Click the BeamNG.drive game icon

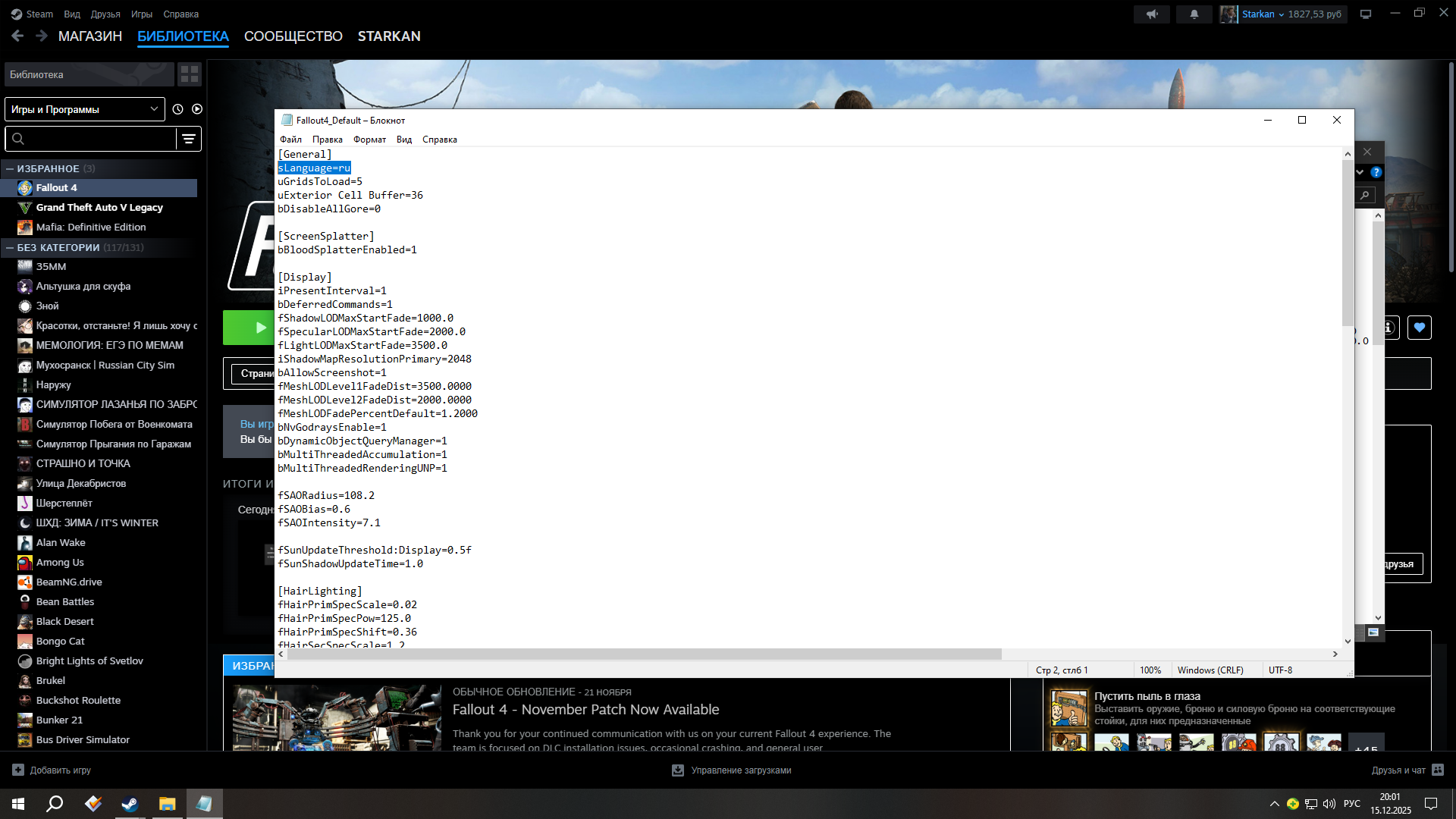coord(25,582)
